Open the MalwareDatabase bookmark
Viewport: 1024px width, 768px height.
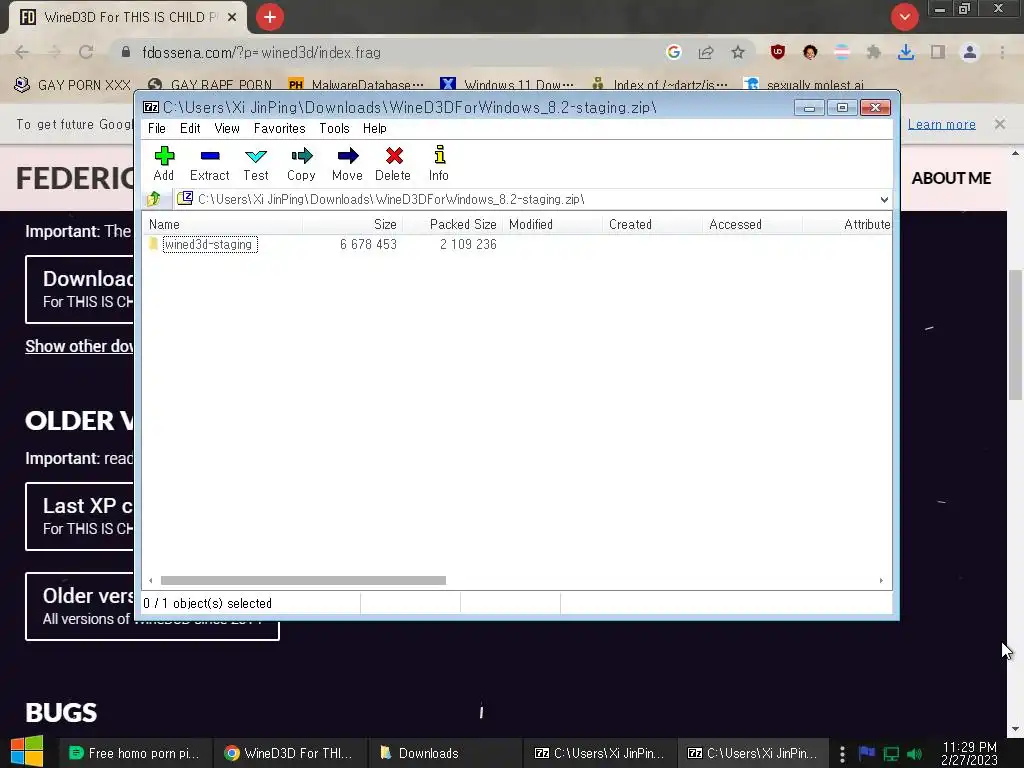tap(356, 85)
